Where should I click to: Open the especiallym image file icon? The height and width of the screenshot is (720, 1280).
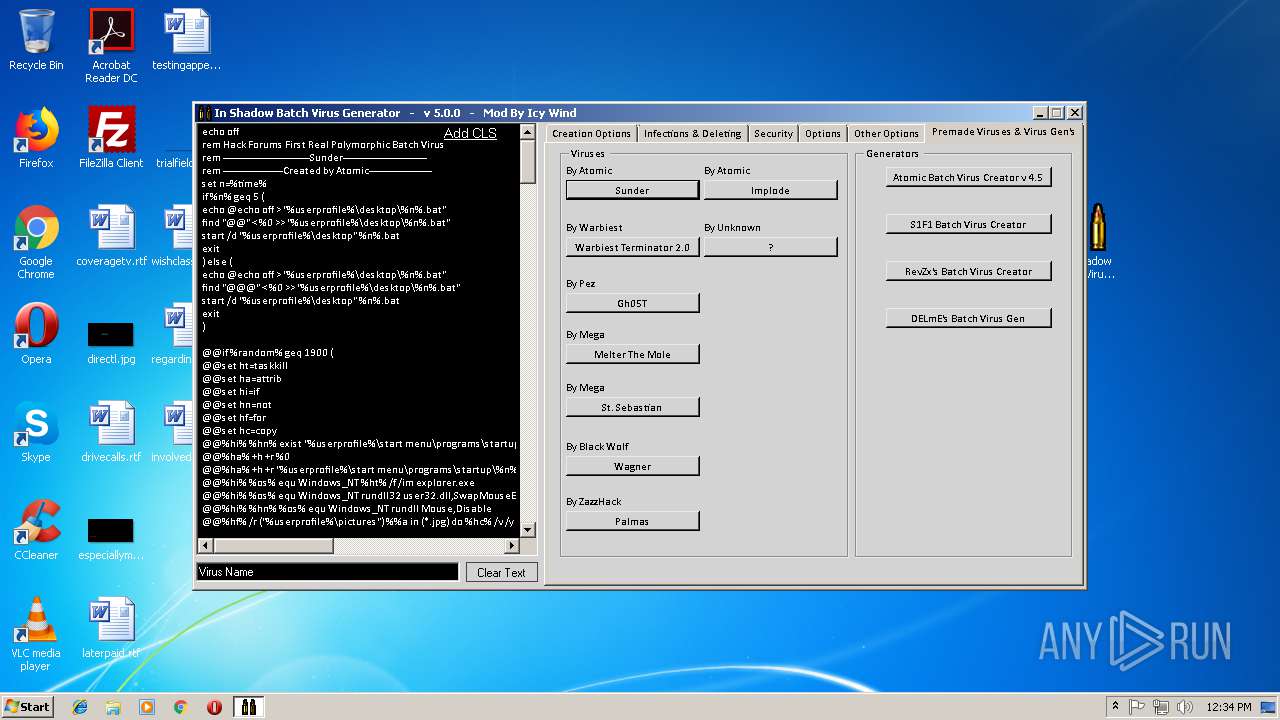click(x=111, y=537)
